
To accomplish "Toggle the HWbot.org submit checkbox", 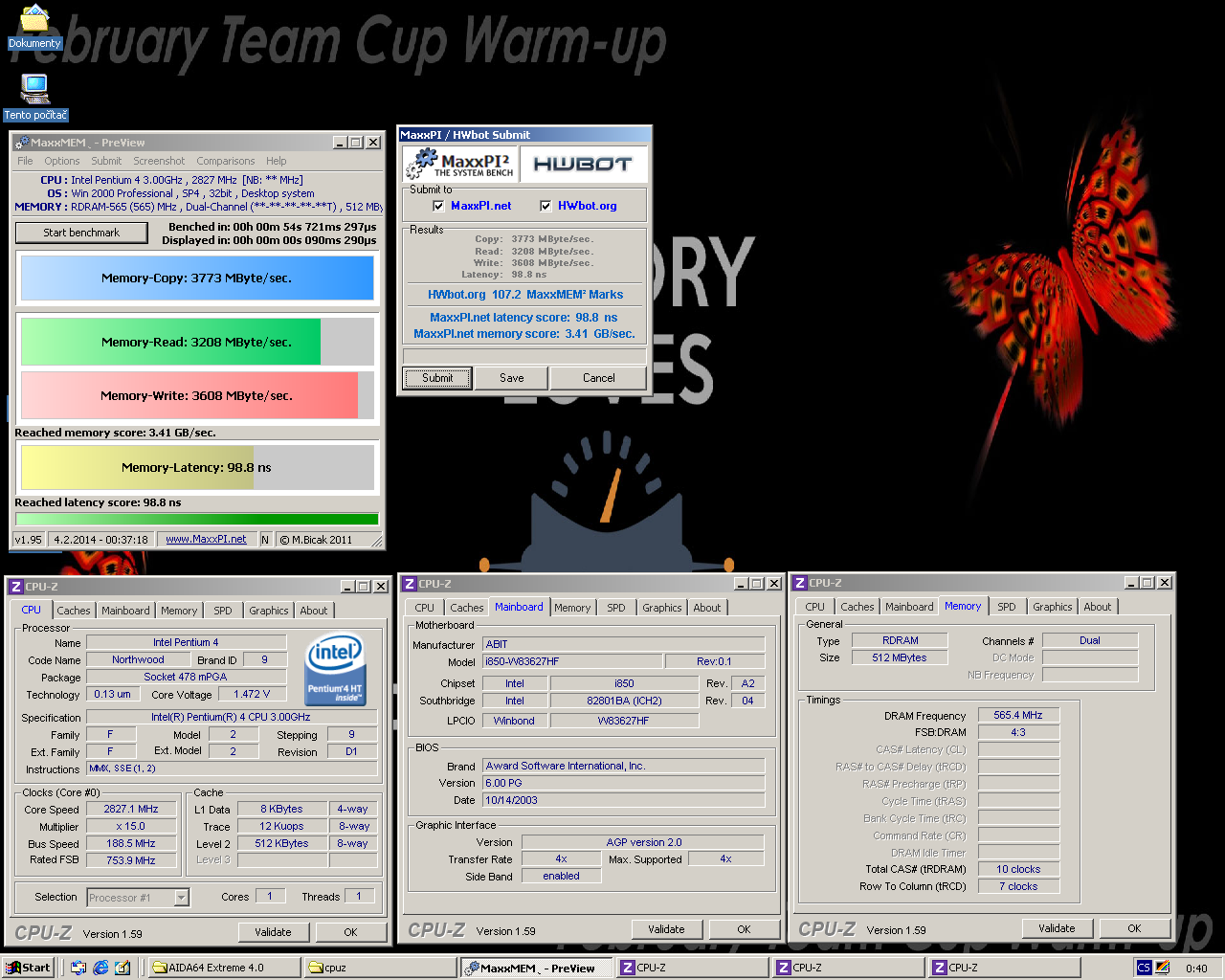I will tap(546, 206).
